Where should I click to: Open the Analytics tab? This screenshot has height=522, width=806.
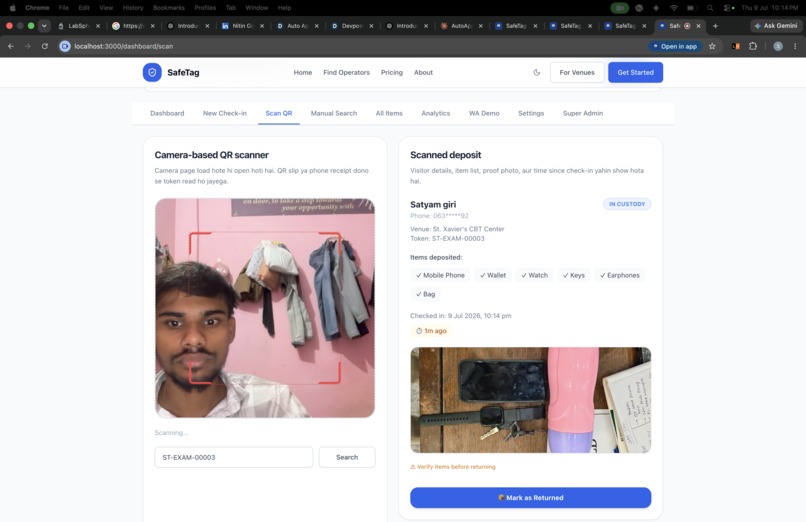(x=435, y=113)
